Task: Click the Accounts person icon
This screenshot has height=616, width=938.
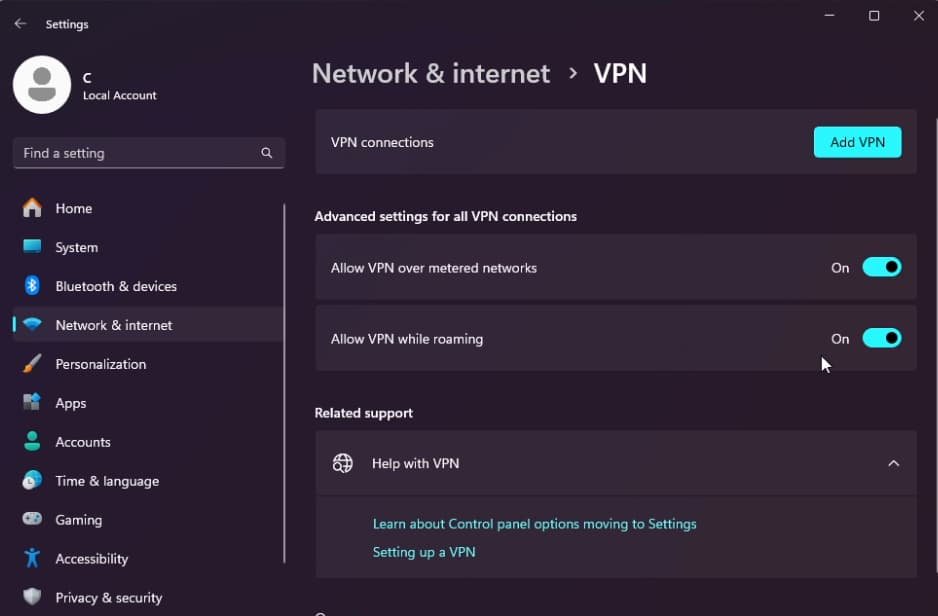Action: [x=32, y=442]
